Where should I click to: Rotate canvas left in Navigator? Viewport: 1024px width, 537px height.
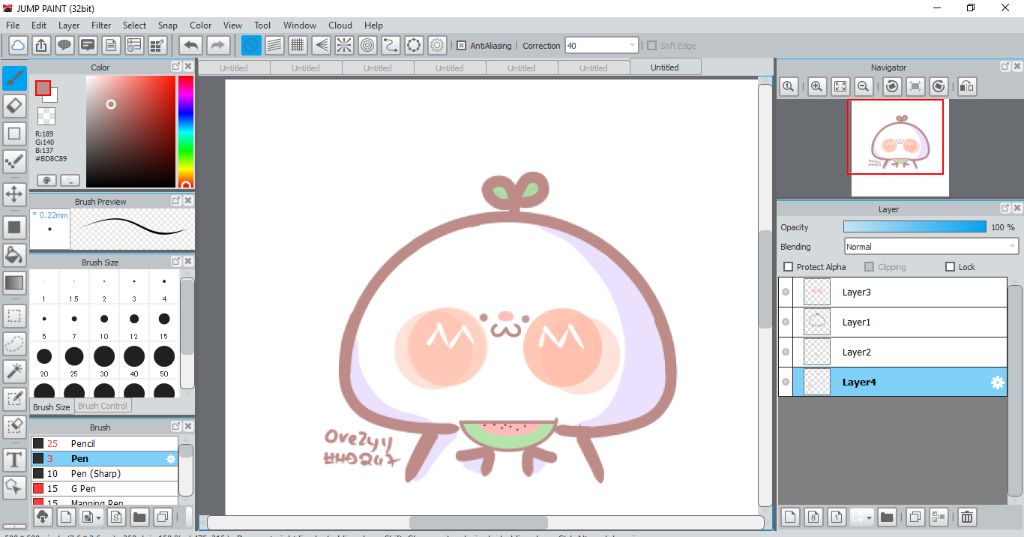891,86
